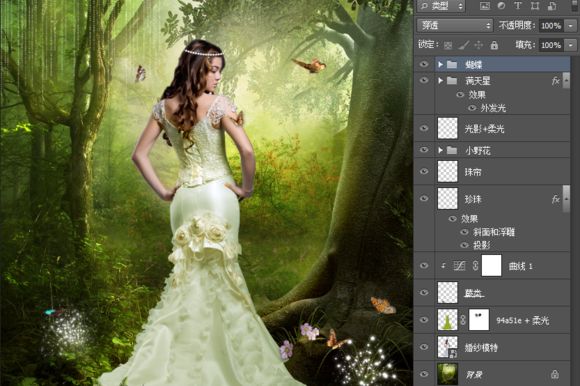Click the 蝴蝶 group folder icon
This screenshot has width=580, height=386.
(x=452, y=65)
